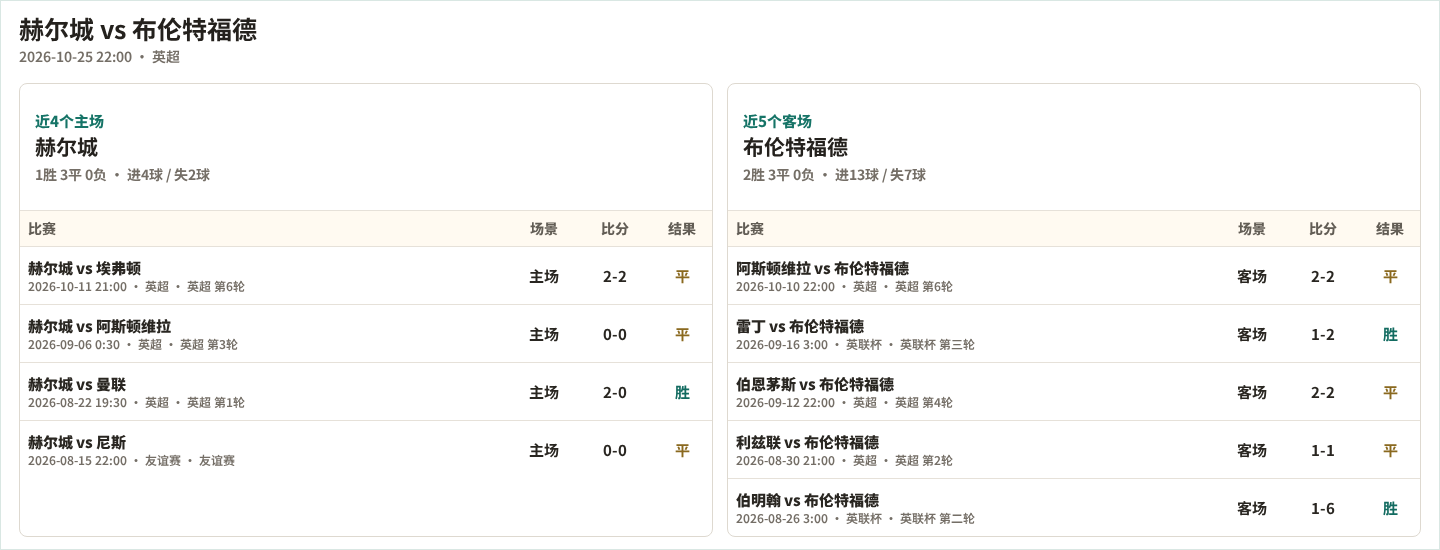1440x550 pixels.
Task: Click result 胜 in 伯明翰 row
Action: (1390, 508)
